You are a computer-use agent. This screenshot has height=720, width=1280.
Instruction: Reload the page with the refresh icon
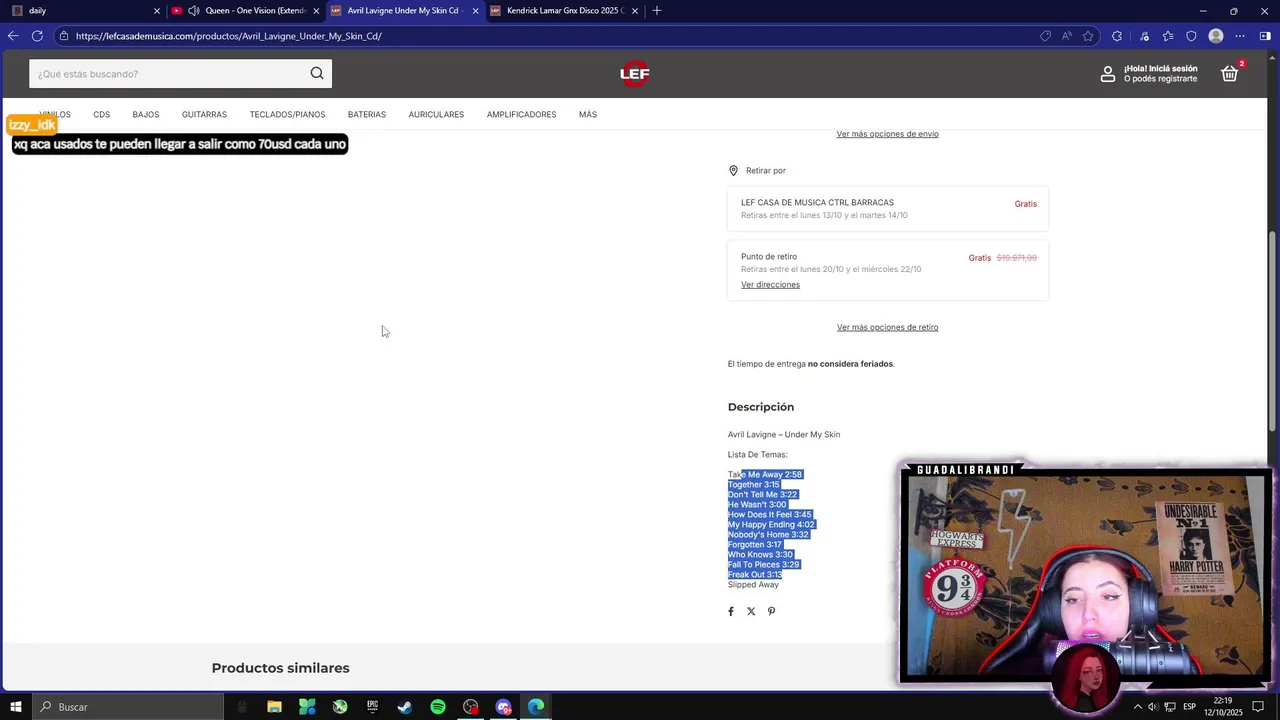37,36
